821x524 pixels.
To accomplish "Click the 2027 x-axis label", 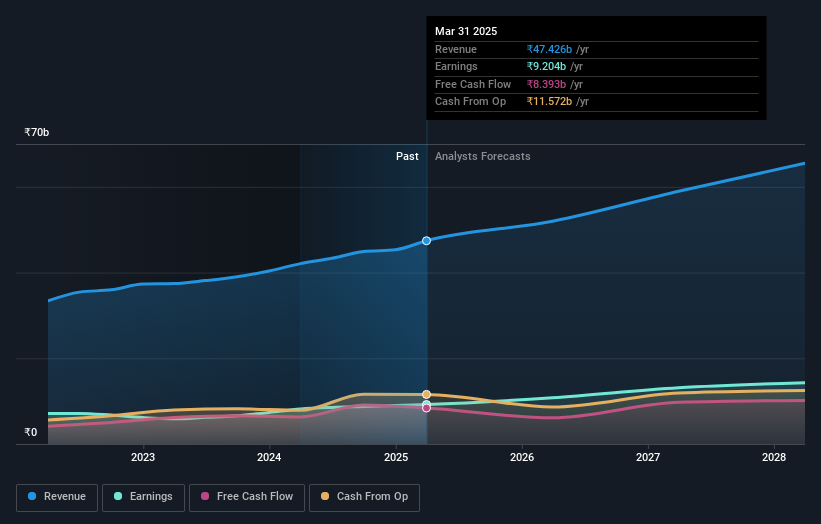I will [648, 458].
